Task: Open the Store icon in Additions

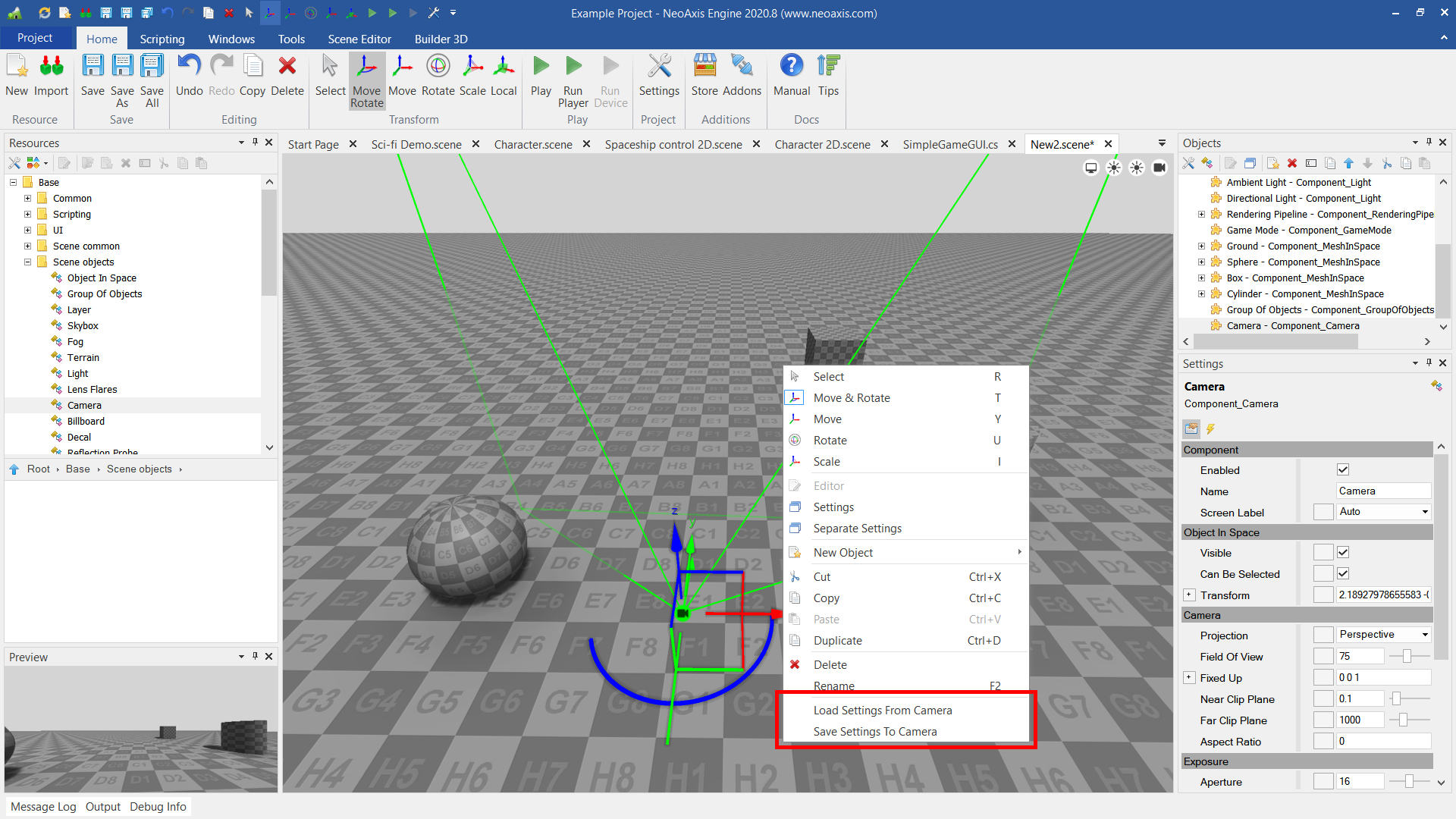Action: click(x=704, y=76)
